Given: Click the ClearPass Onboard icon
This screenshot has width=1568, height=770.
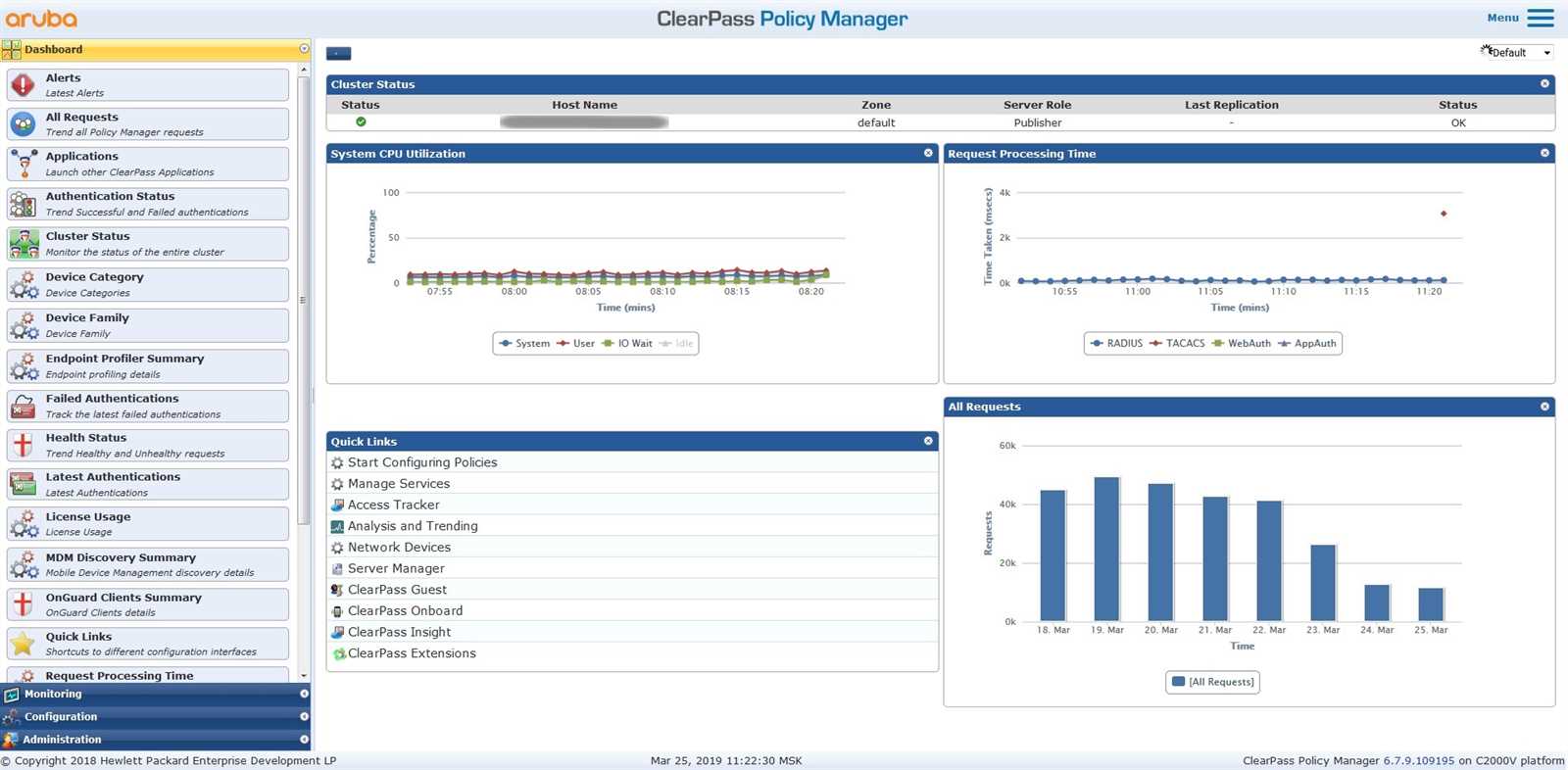Looking at the screenshot, I should [x=337, y=611].
